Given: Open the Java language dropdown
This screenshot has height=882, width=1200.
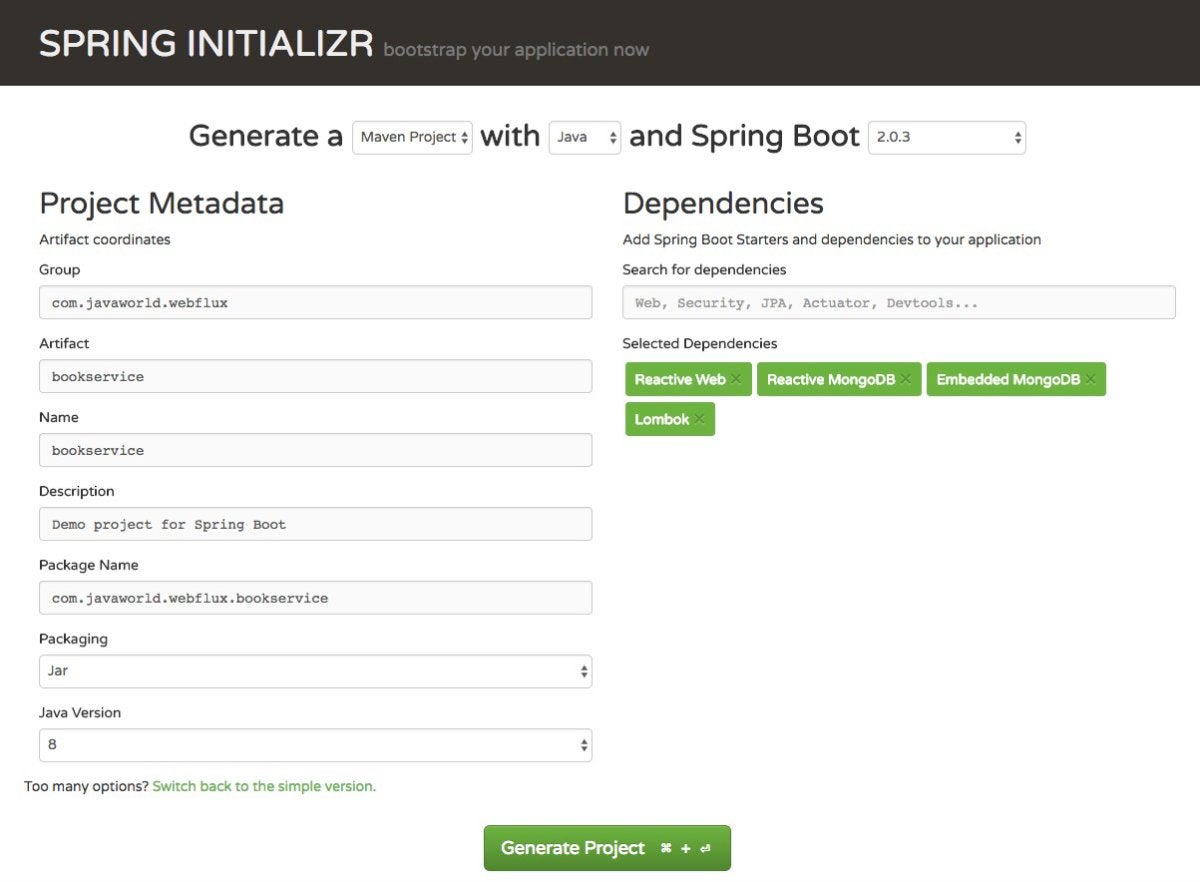Looking at the screenshot, I should 585,137.
